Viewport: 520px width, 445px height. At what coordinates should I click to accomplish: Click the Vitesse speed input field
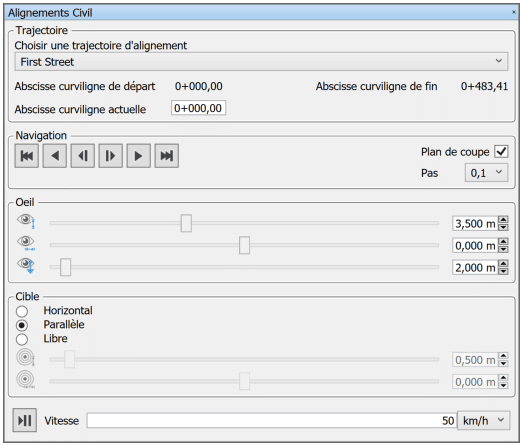272,420
